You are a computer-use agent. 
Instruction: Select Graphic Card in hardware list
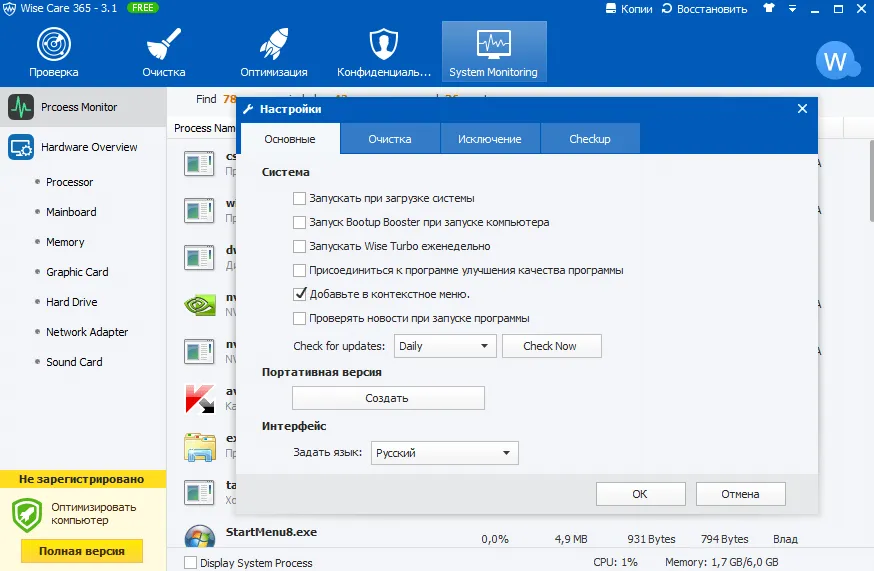[x=77, y=272]
